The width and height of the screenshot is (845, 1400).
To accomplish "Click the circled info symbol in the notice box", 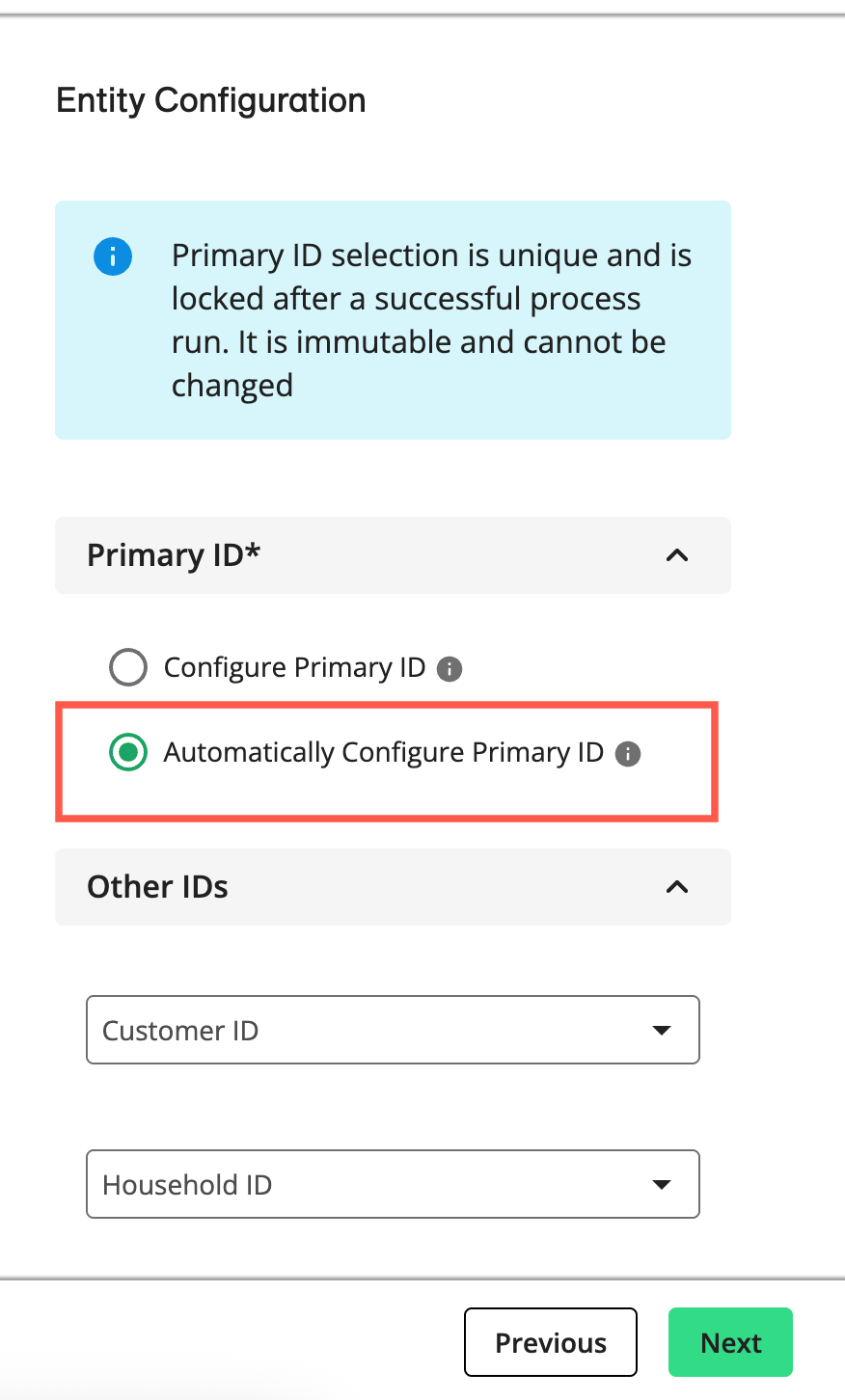I will pos(113,256).
